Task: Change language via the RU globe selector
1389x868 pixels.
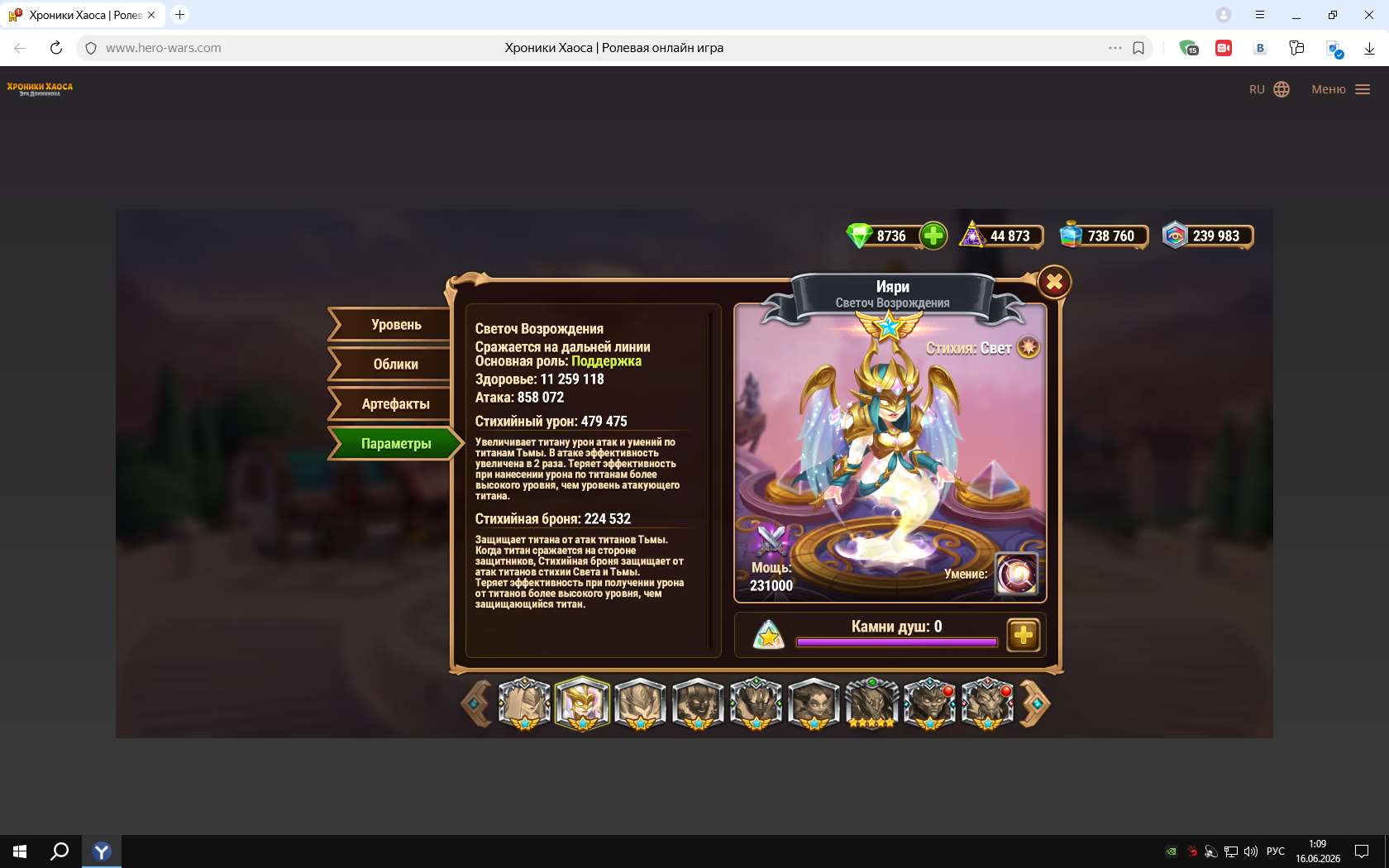Action: coord(1269,89)
